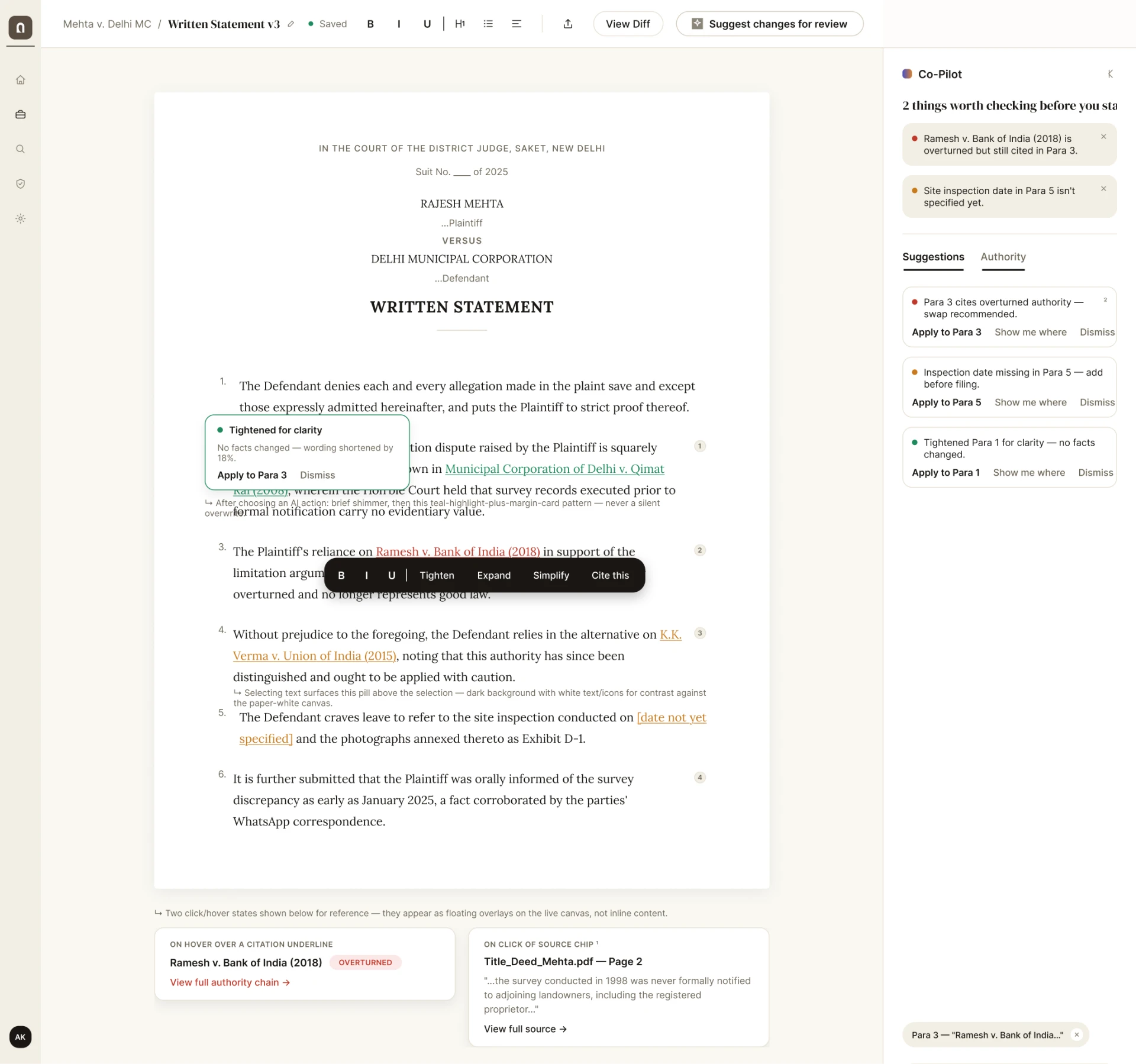Open the briefcase matters icon in sidebar
1136x1064 pixels.
coord(21,114)
